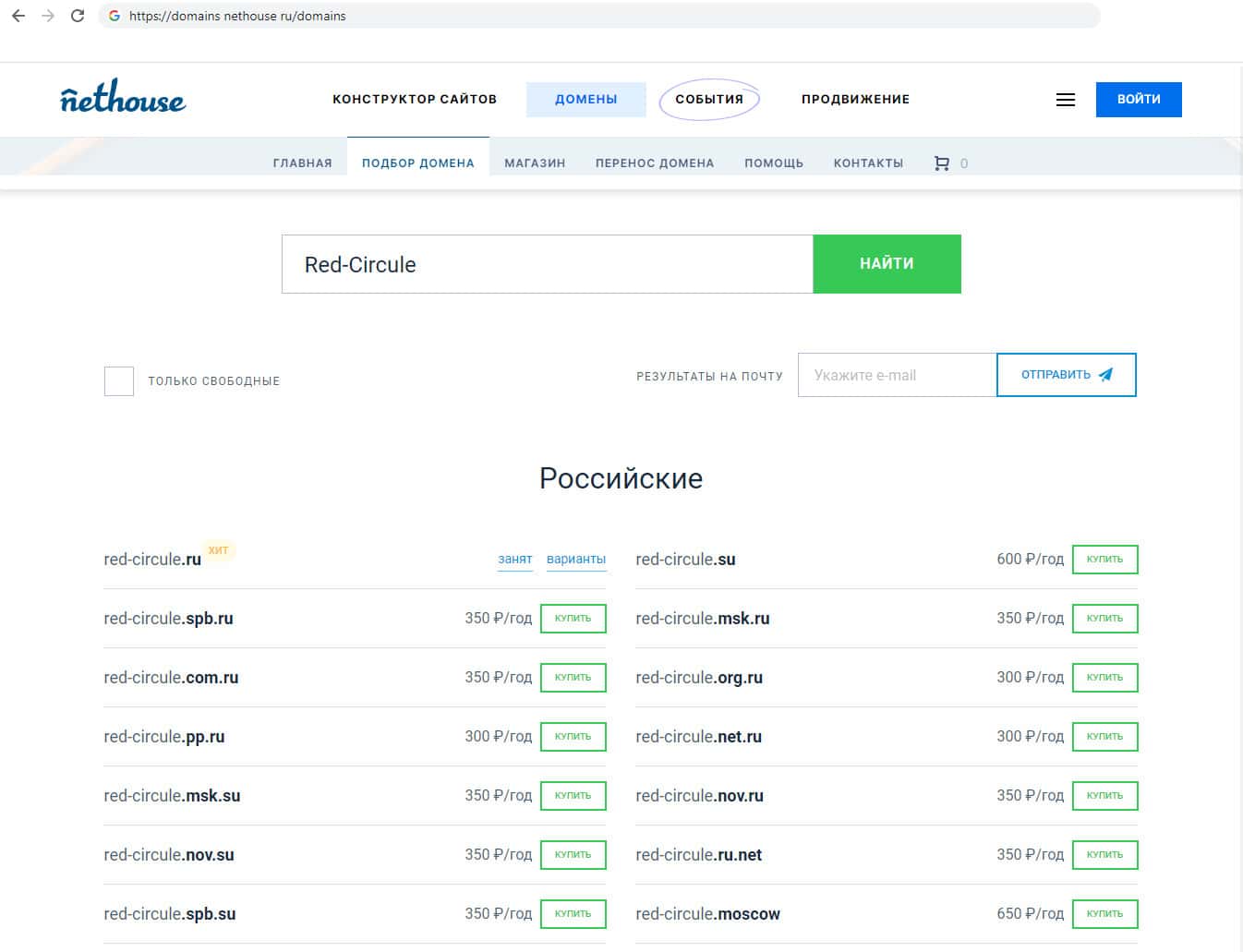The height and width of the screenshot is (952, 1243).
Task: Open the 'Перенос домена' tab
Action: (x=655, y=163)
